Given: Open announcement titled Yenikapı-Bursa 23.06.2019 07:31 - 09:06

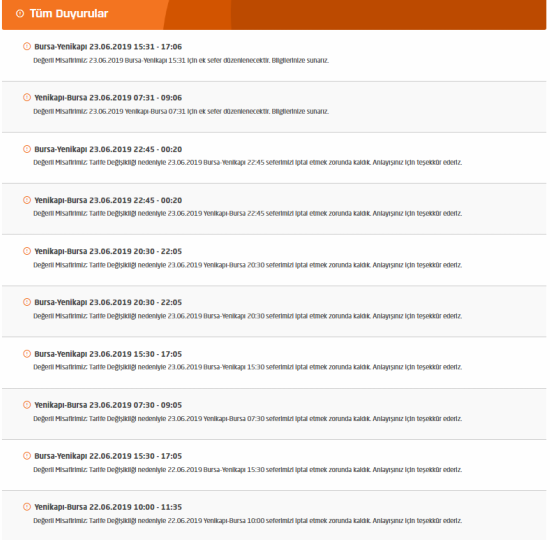Looking at the screenshot, I should [x=108, y=98].
